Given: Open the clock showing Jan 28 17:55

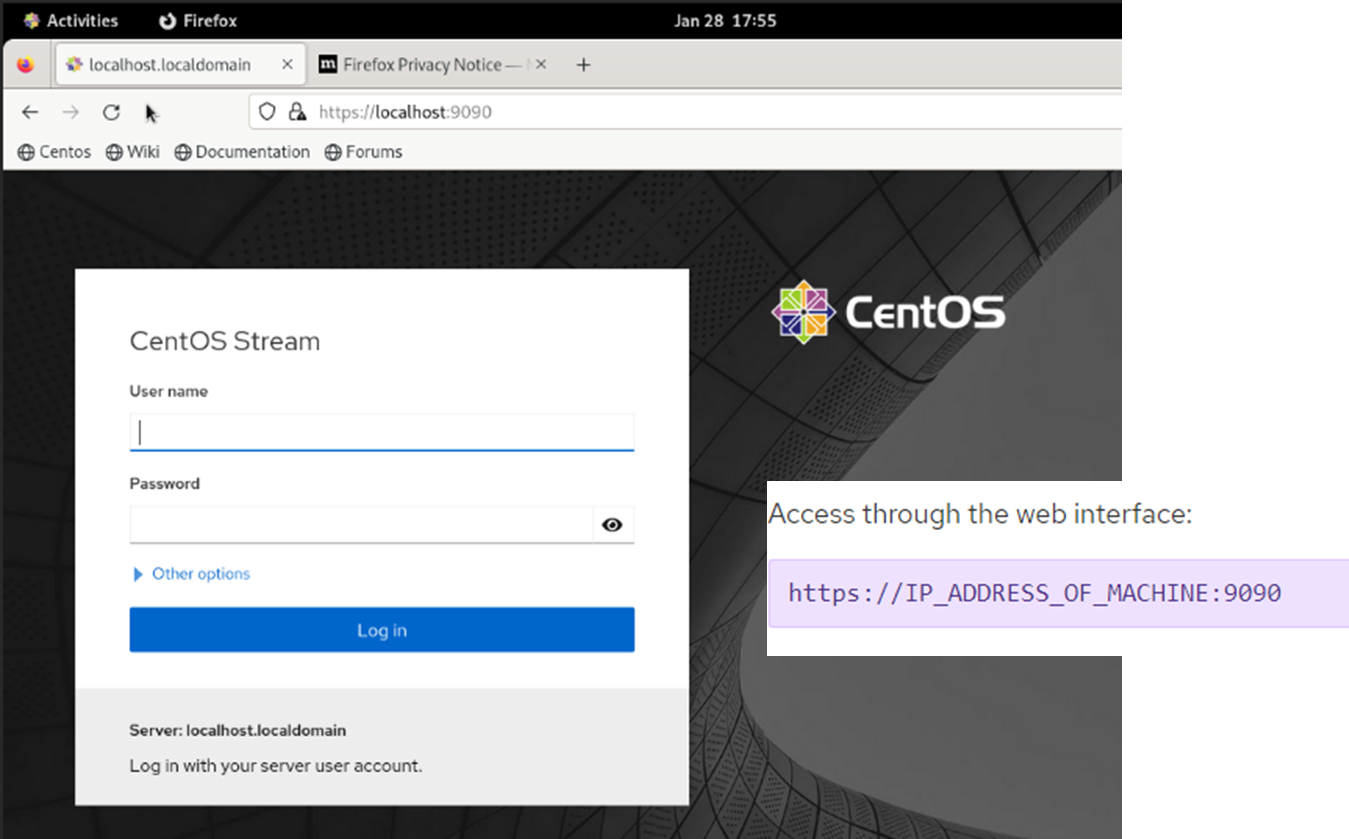Looking at the screenshot, I should coord(725,20).
